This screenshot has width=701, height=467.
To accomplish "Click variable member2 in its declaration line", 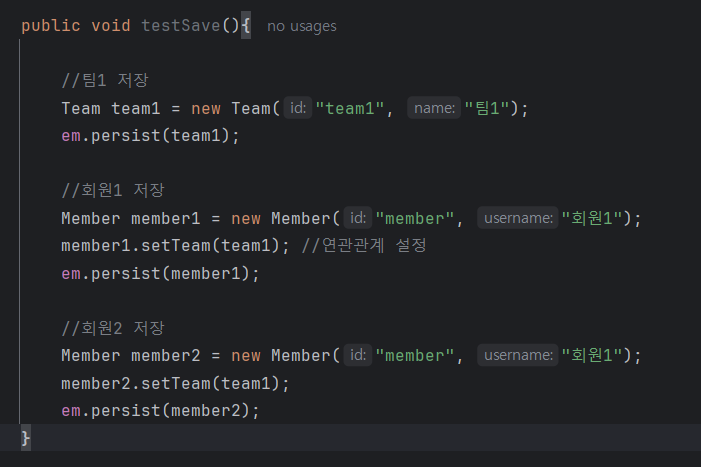I will click(x=165, y=355).
